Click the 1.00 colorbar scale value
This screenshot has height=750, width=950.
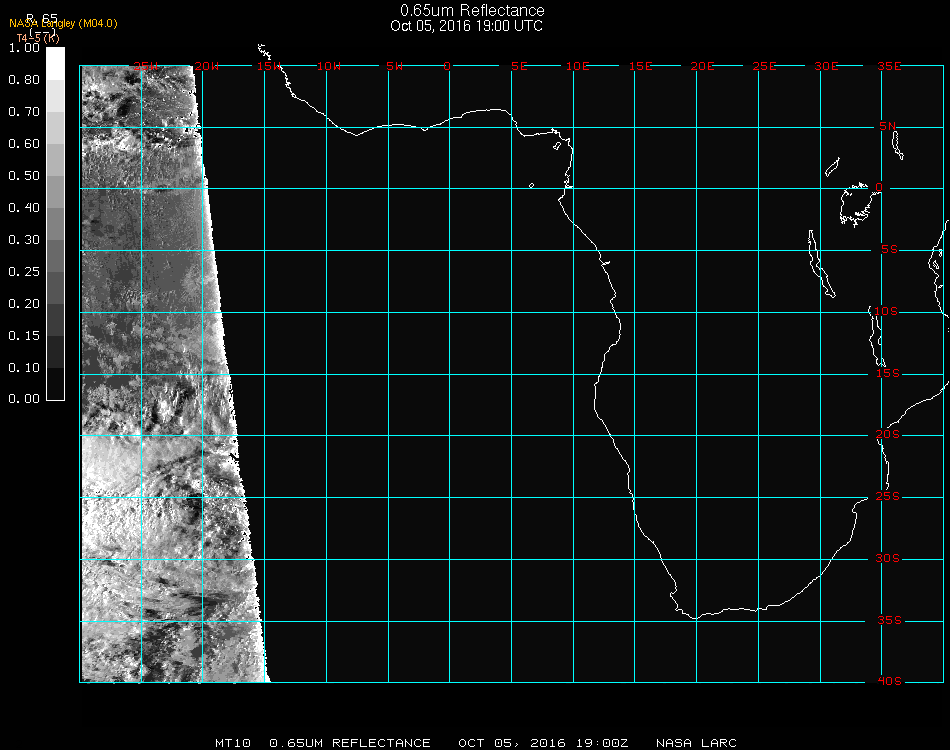pyautogui.click(x=24, y=48)
